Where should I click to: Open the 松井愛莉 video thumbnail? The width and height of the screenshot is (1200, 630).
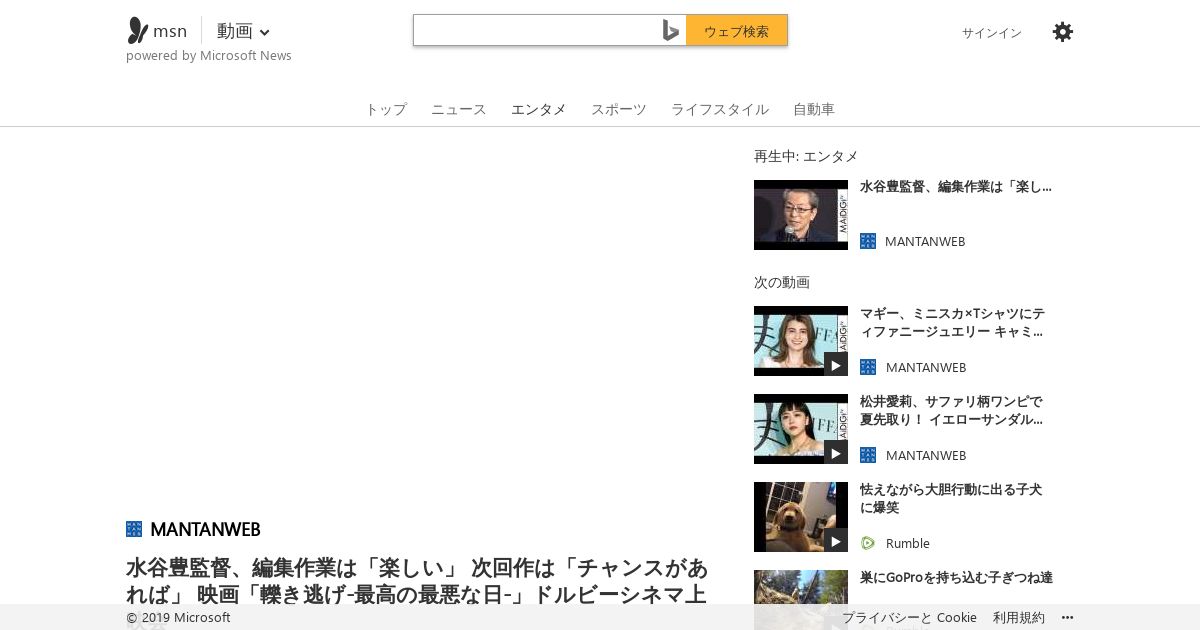tap(801, 429)
